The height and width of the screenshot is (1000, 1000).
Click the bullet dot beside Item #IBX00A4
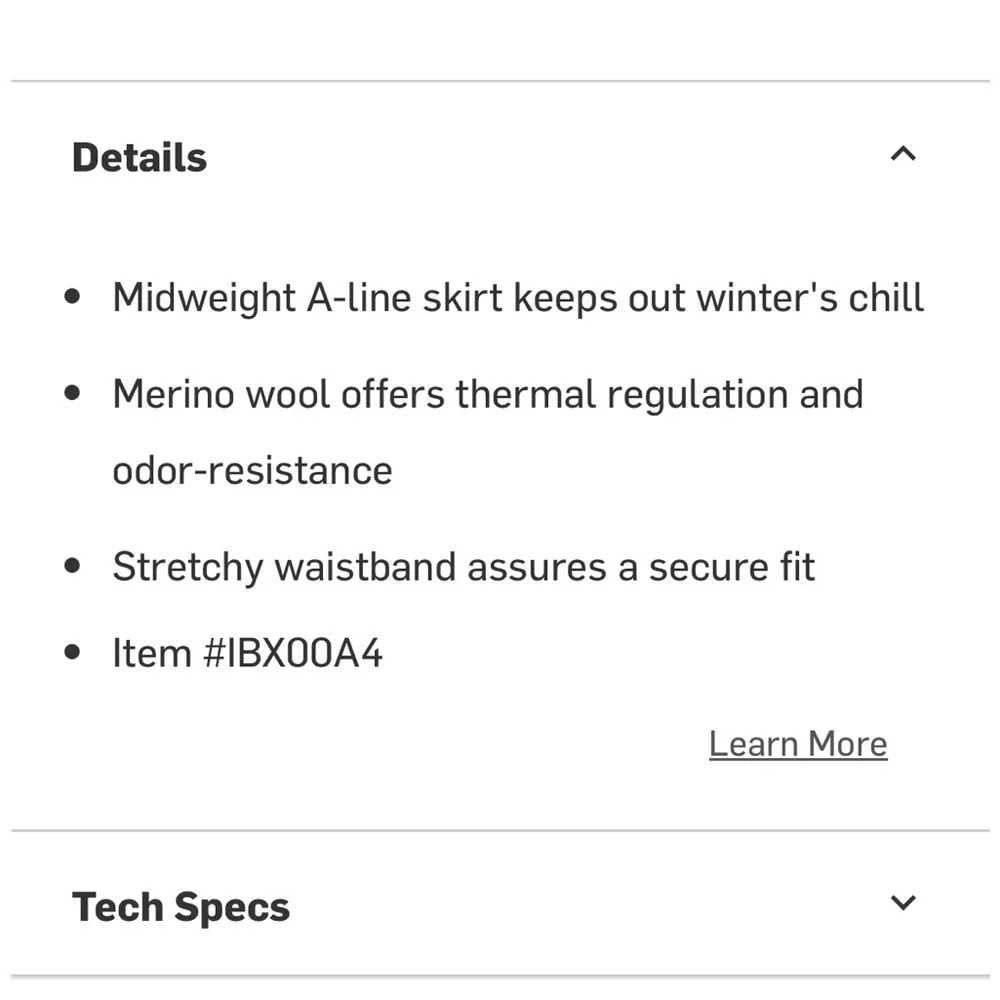pyautogui.click(x=72, y=652)
